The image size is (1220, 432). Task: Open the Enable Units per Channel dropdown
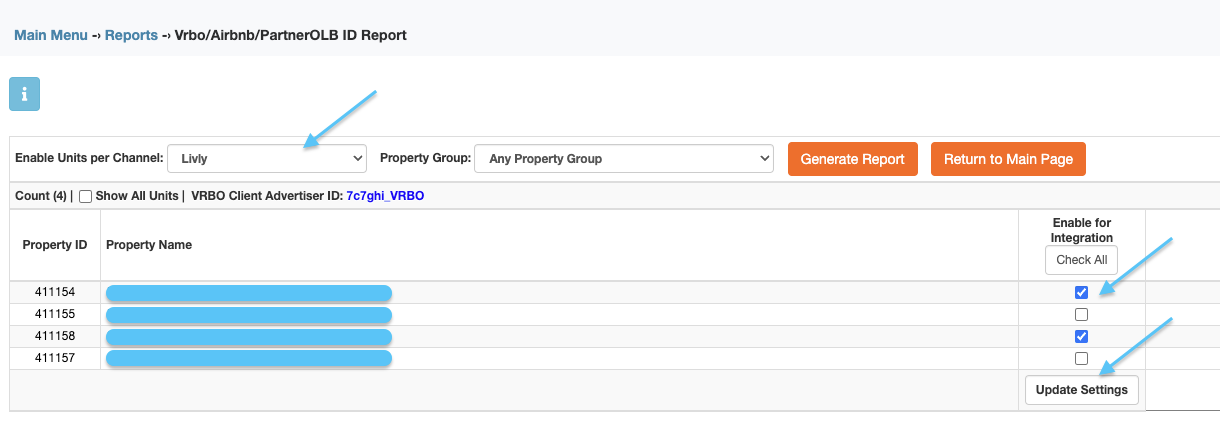pos(267,158)
